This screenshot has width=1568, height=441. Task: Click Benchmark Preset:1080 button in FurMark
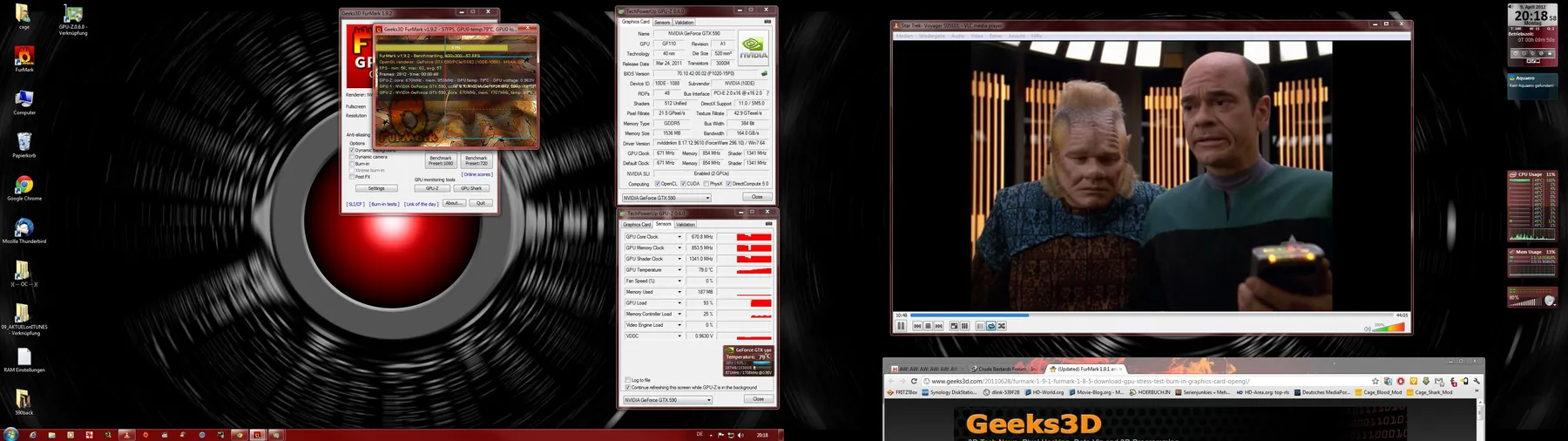(x=441, y=161)
